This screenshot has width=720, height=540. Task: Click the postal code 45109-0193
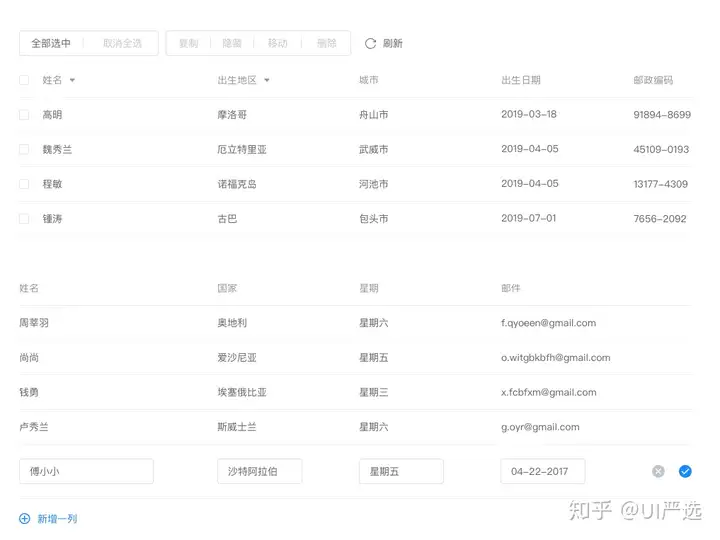coord(661,149)
